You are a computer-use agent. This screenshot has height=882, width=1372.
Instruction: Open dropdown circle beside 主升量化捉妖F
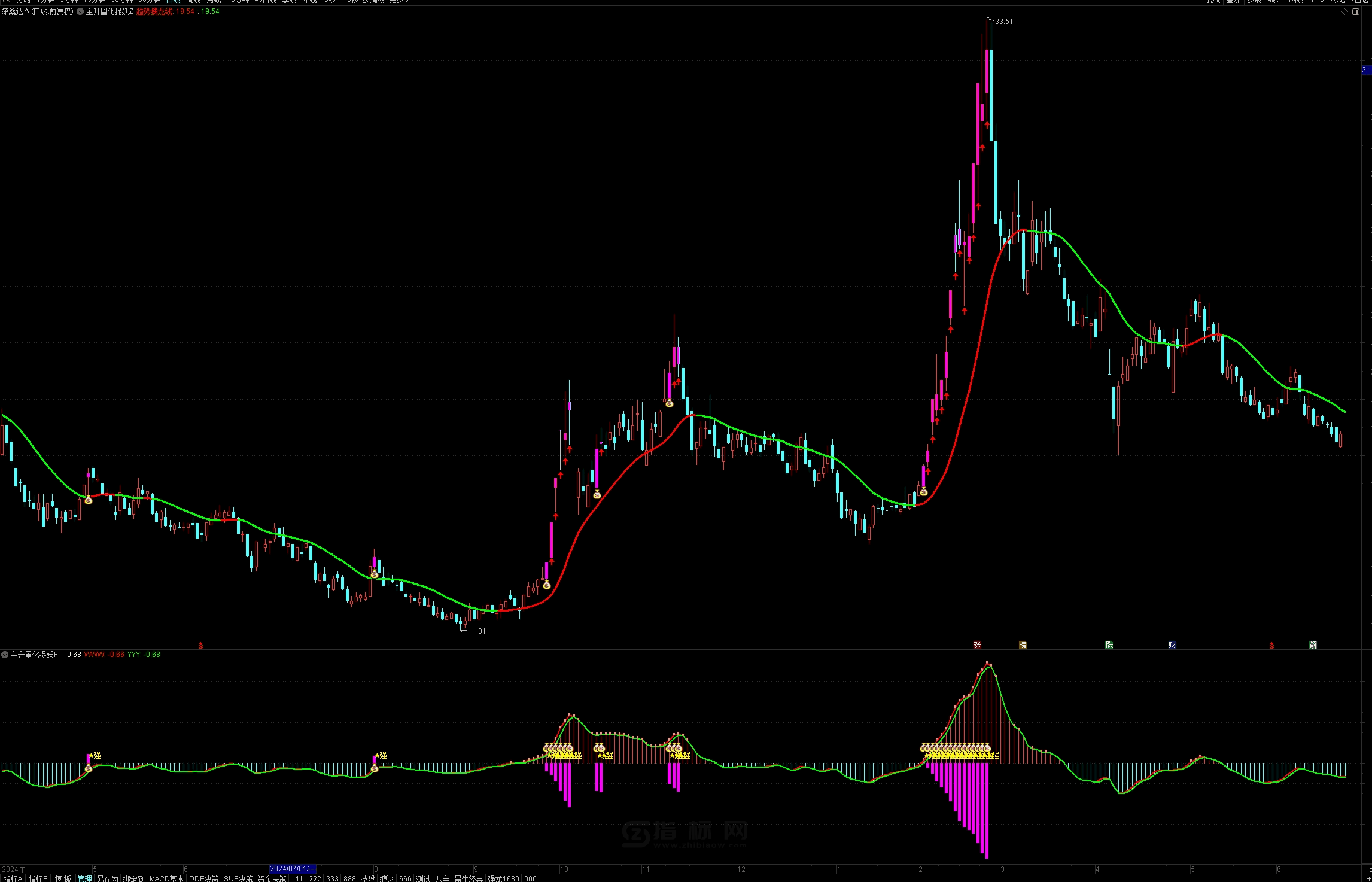pyautogui.click(x=5, y=655)
